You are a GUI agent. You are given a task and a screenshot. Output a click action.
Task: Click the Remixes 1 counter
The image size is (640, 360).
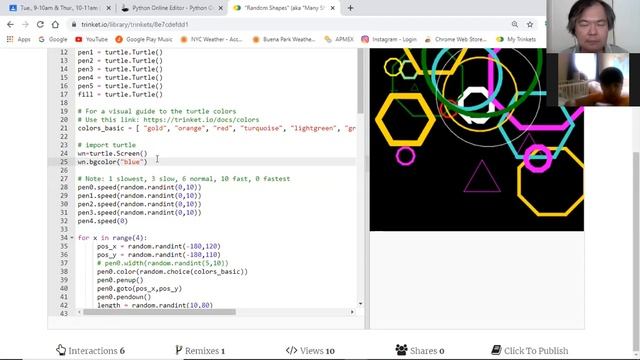pos(200,350)
